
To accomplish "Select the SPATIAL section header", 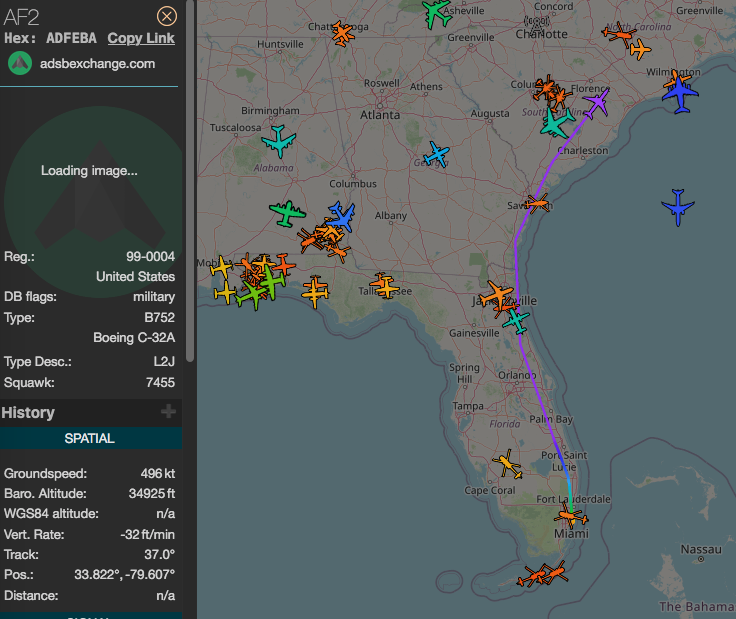I will pos(89,438).
